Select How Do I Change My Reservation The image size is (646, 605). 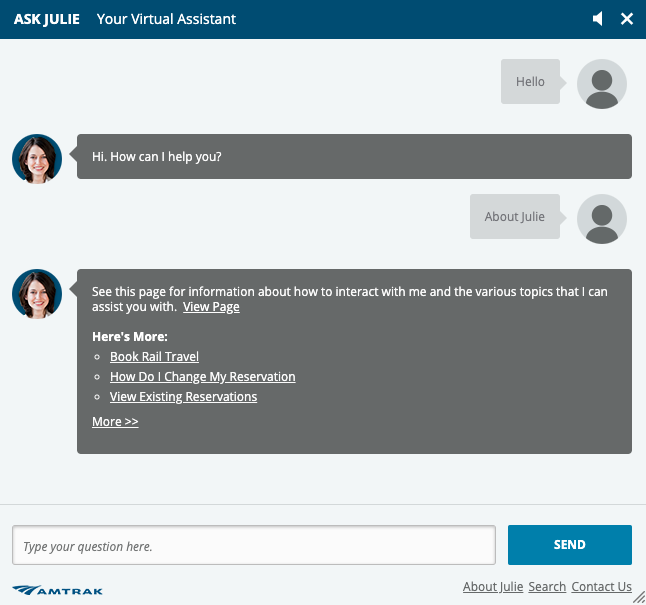pyautogui.click(x=202, y=377)
